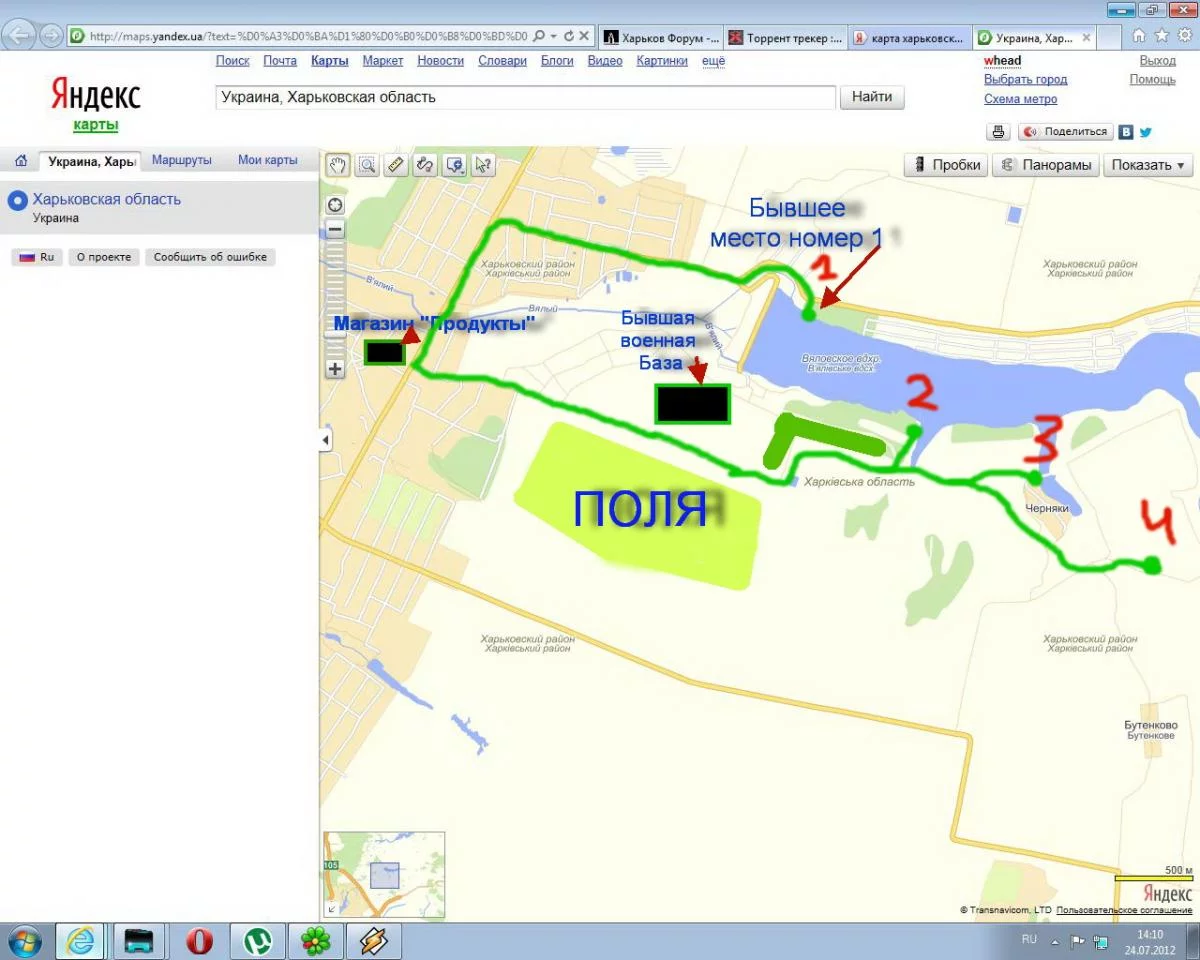
Task: Select the ruler distance measuring tool
Action: [x=396, y=165]
